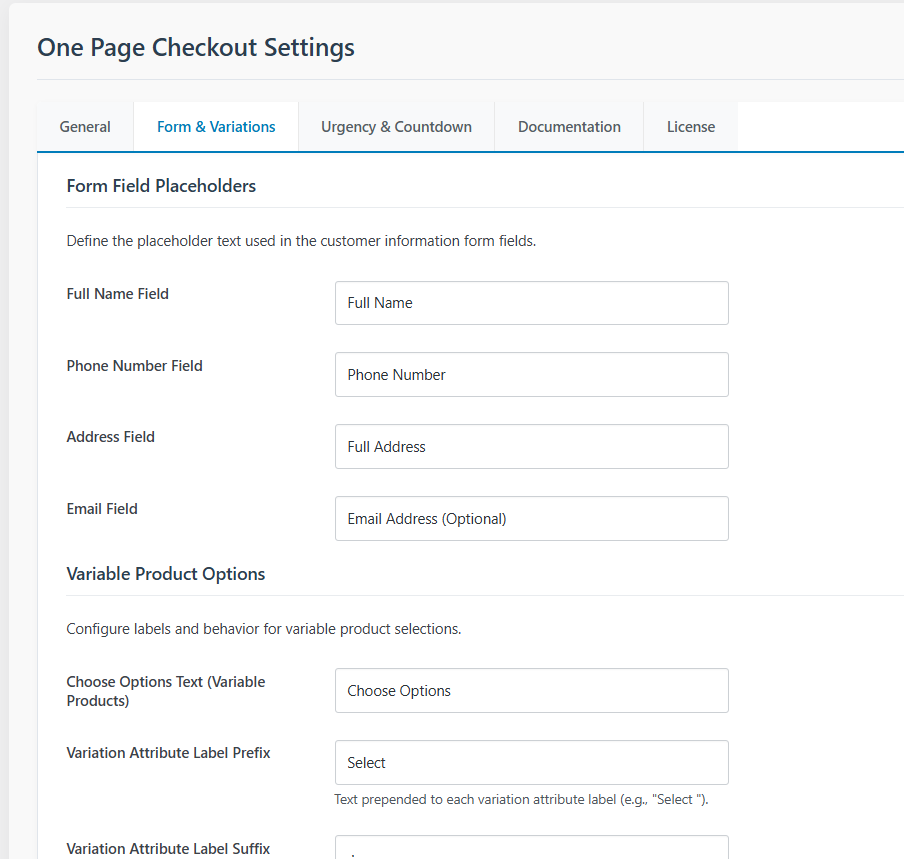
Task: Click the Email Field label
Action: (102, 508)
